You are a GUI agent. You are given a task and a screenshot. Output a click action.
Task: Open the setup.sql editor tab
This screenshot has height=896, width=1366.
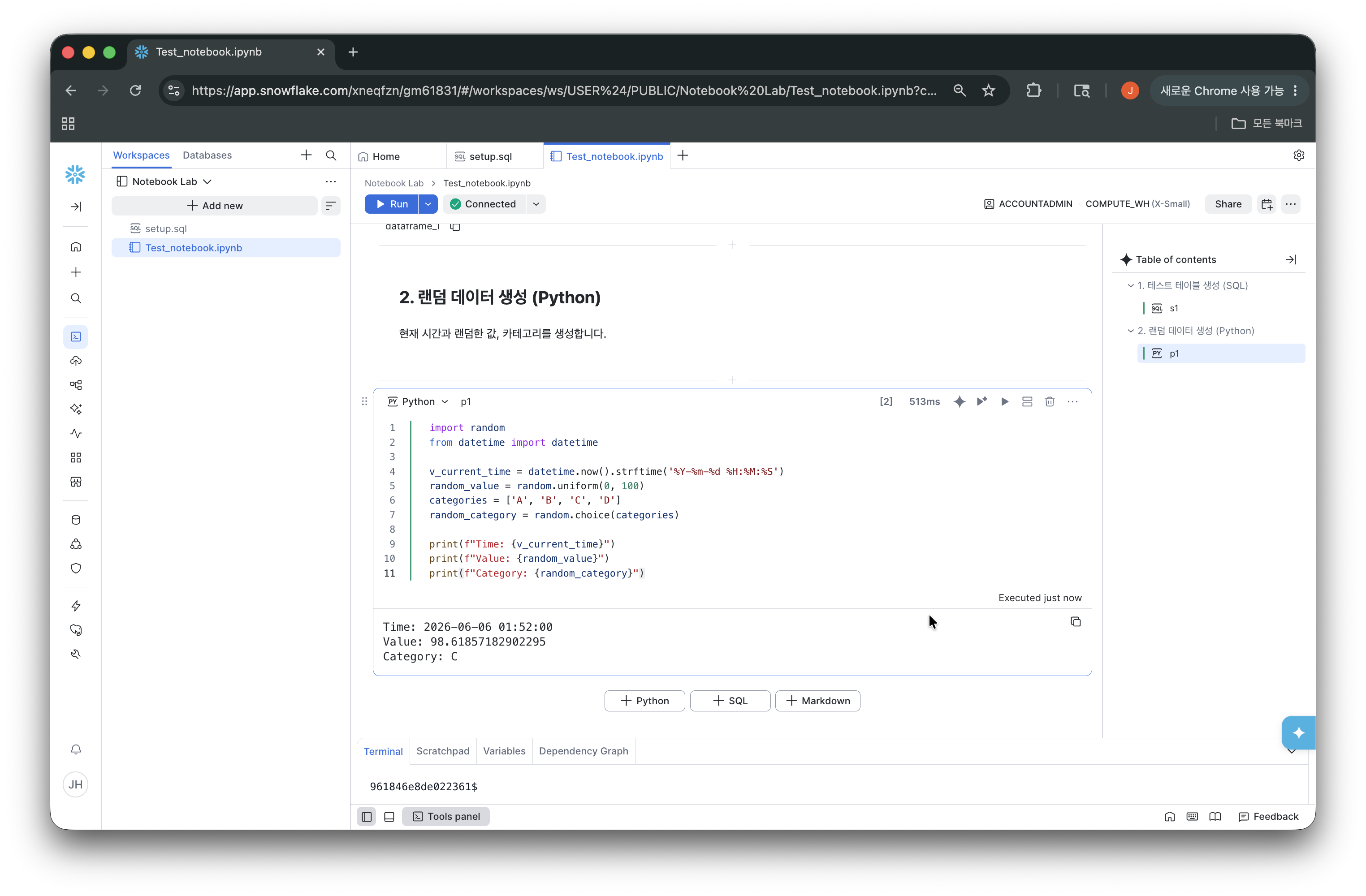pos(490,156)
